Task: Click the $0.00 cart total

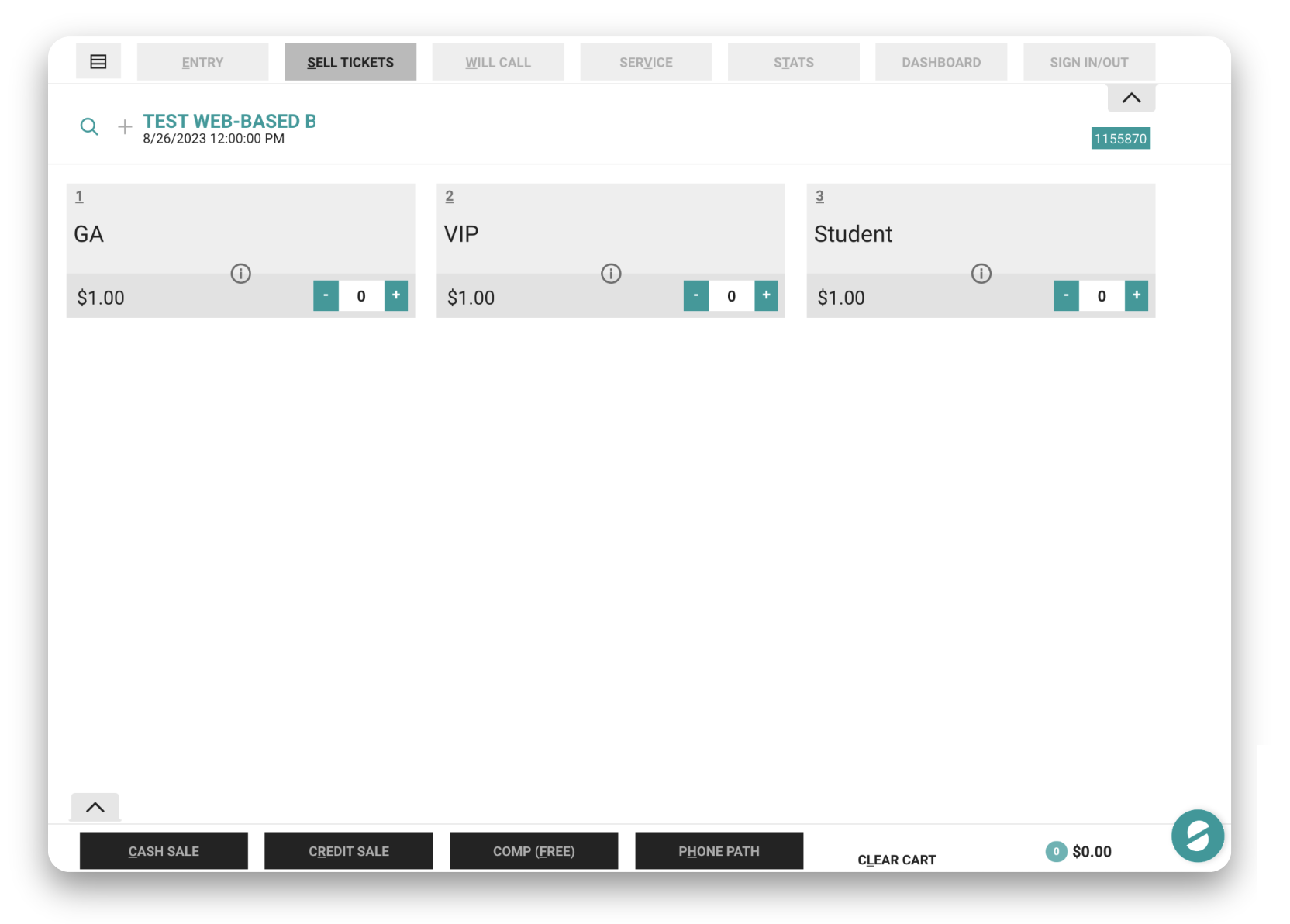Action: pyautogui.click(x=1092, y=851)
